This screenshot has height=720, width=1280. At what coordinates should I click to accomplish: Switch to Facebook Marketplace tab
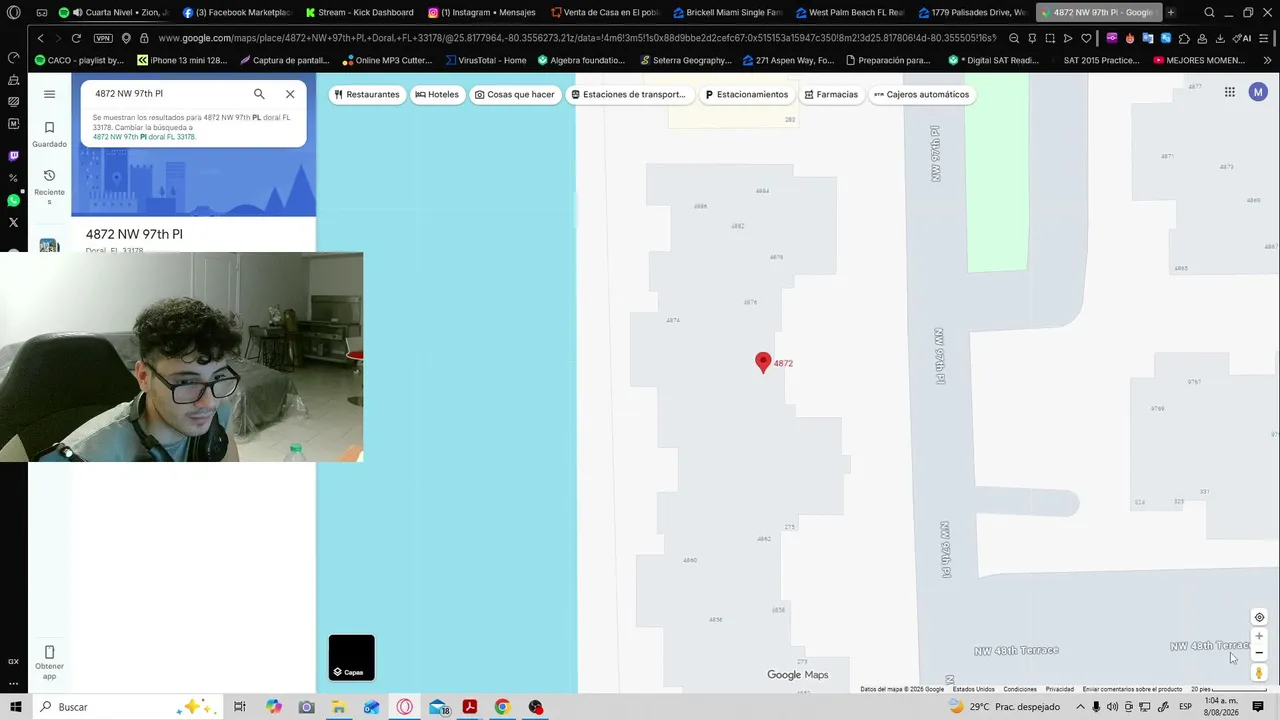[x=237, y=13]
